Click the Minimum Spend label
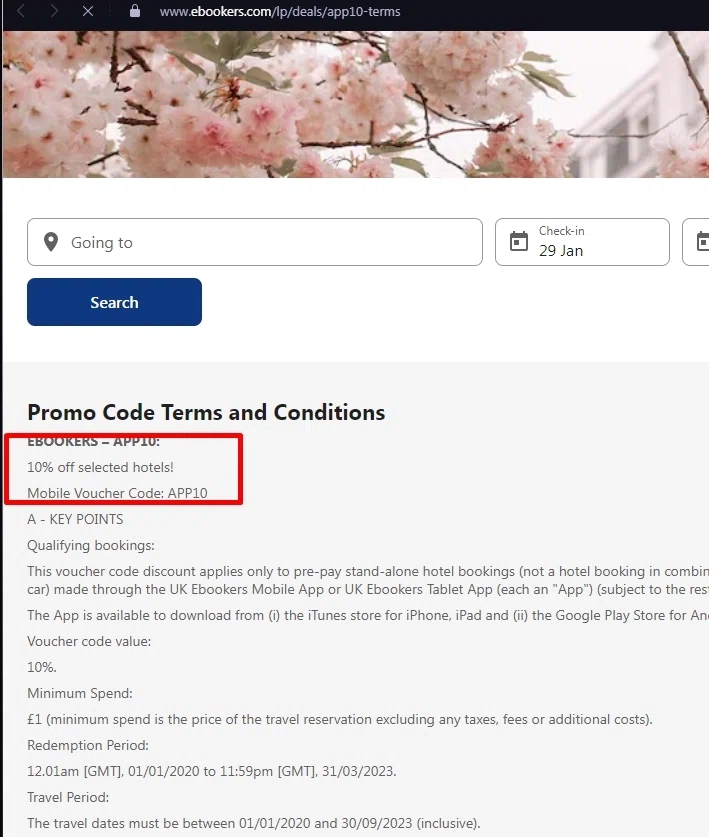Viewport: 709px width, 837px height. 79,693
